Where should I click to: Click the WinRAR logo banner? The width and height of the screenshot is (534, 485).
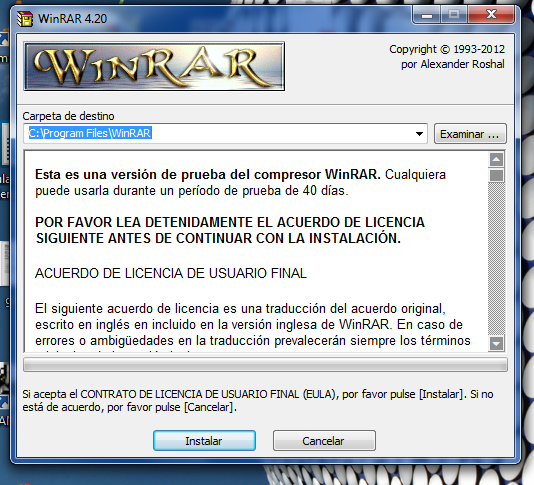[x=154, y=66]
